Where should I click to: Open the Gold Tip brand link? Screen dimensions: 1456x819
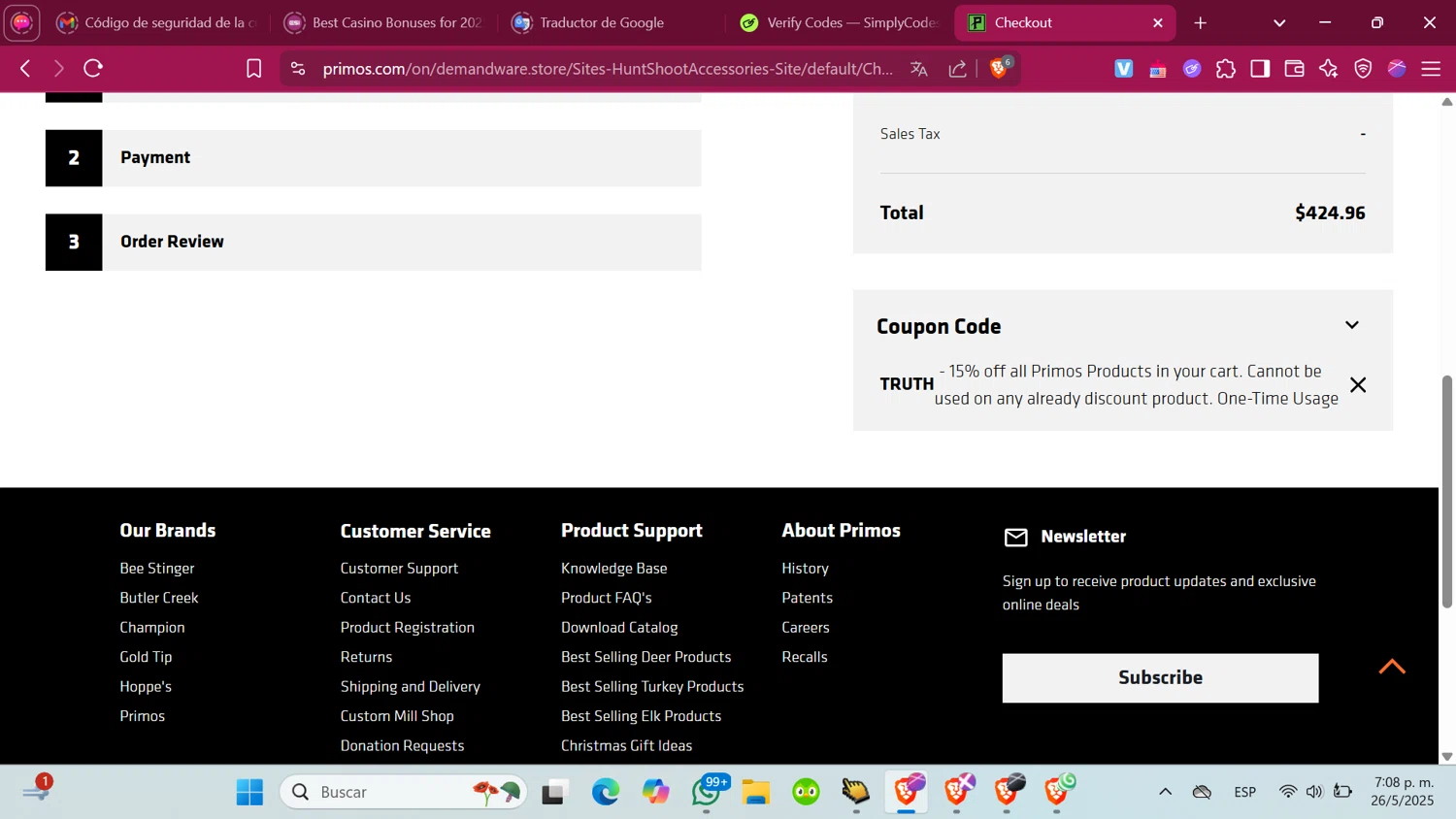(x=146, y=657)
